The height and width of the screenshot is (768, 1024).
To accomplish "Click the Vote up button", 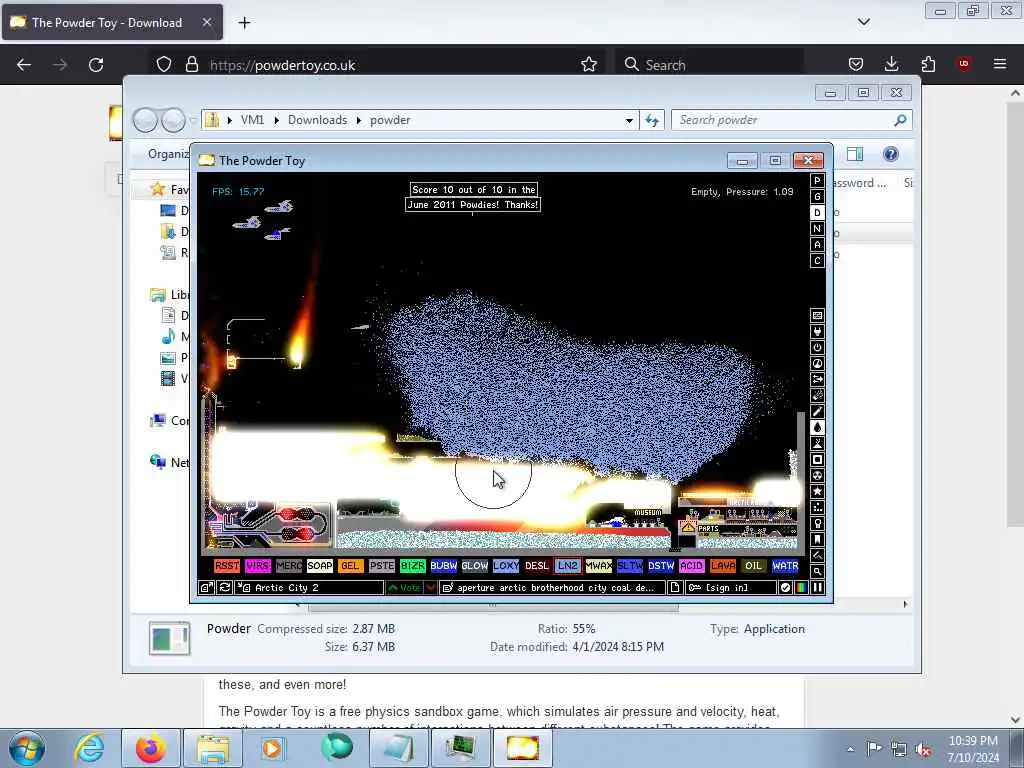I will pos(404,588).
